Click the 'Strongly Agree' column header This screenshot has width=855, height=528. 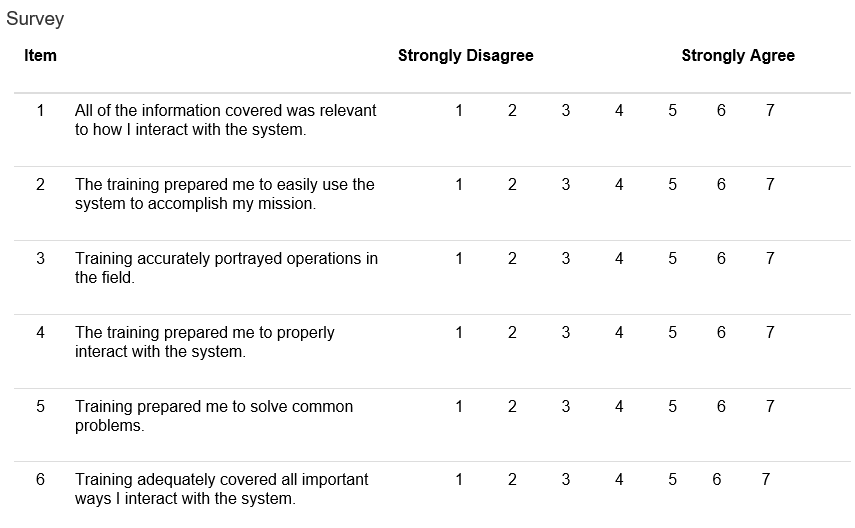pos(738,56)
